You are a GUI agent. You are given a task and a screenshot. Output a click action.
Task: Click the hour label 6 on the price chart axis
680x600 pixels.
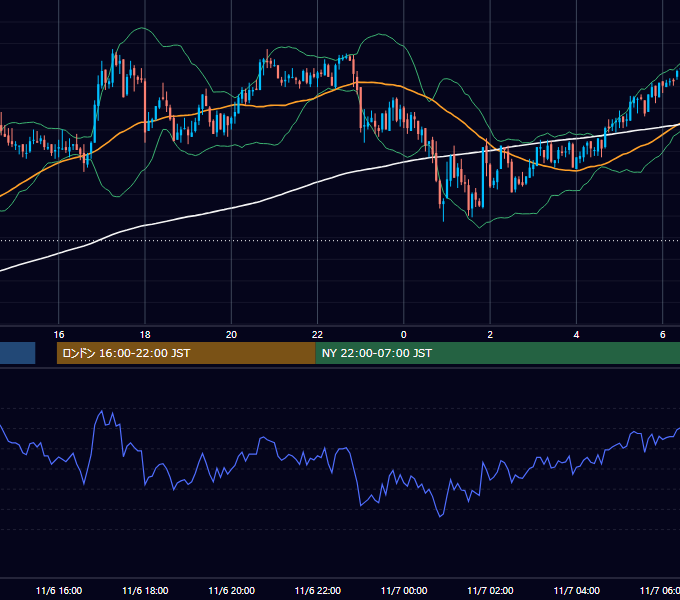[x=663, y=335]
